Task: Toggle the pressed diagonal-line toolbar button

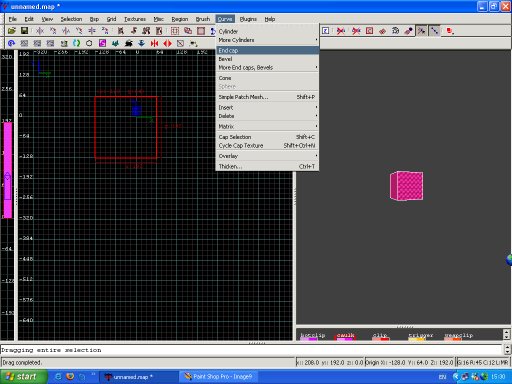Action: [x=434, y=31]
